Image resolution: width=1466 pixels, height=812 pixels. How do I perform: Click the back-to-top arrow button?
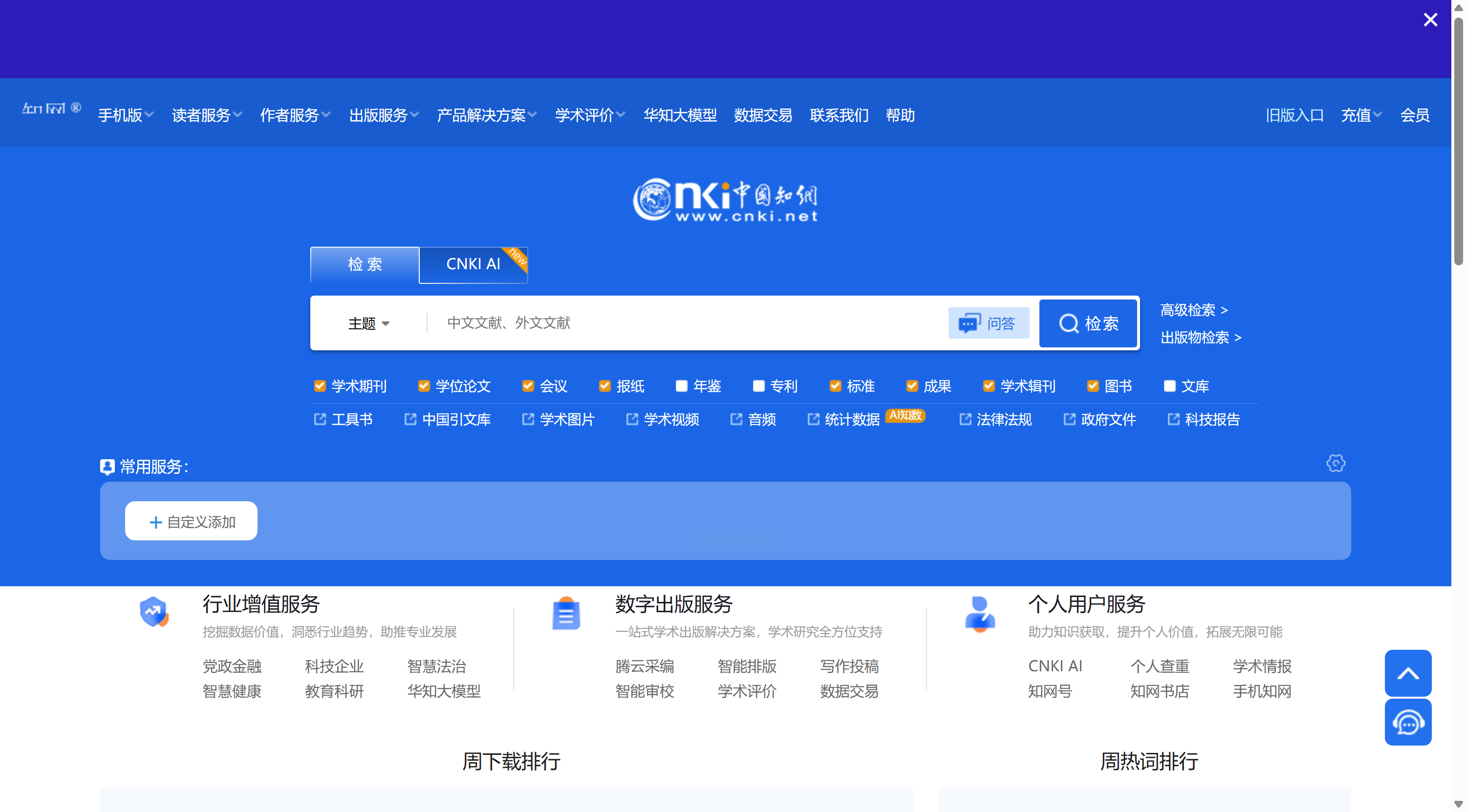(x=1408, y=673)
